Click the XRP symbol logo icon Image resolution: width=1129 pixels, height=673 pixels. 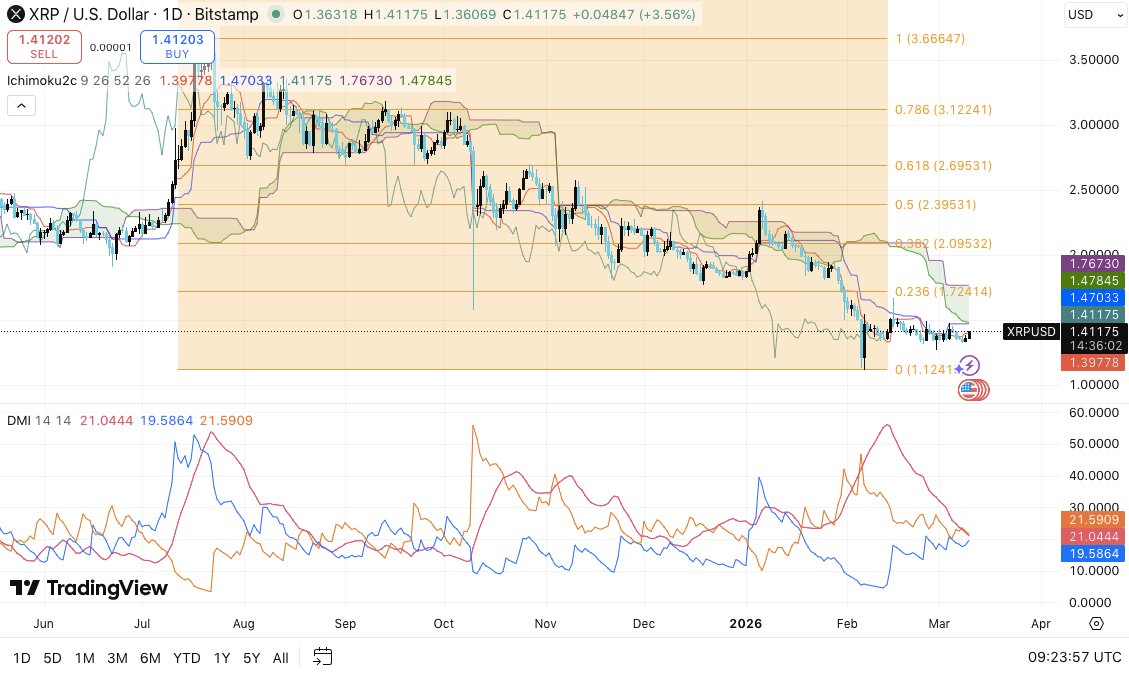[16, 15]
